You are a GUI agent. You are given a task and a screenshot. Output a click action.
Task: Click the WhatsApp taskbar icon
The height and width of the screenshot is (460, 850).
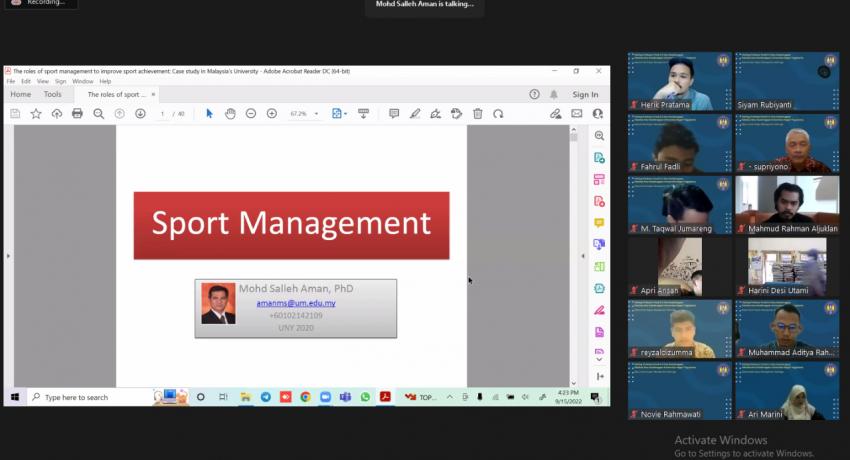coord(365,397)
